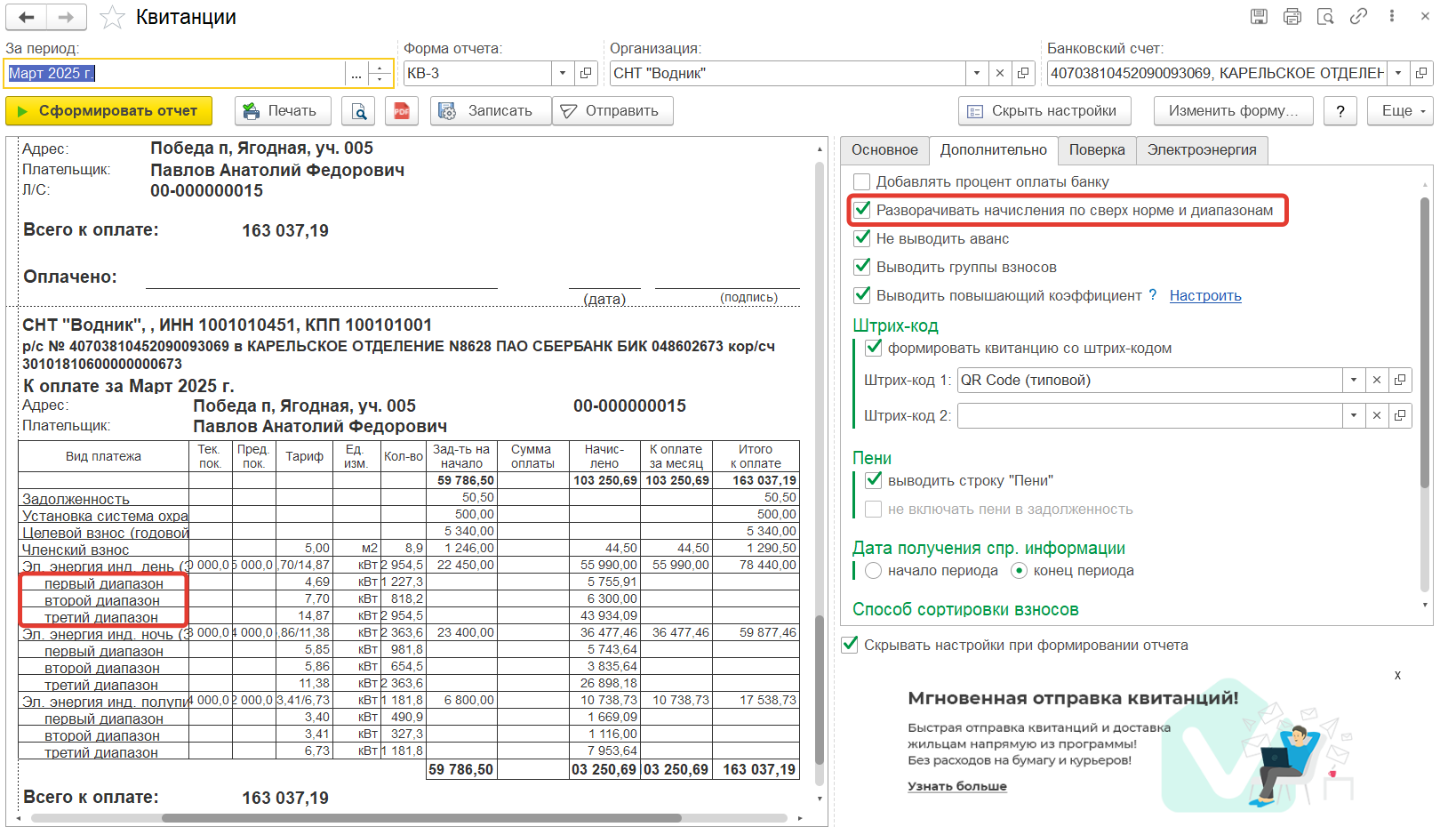
Task: Click the help question mark after повышающий коэффициент
Action: click(1153, 294)
